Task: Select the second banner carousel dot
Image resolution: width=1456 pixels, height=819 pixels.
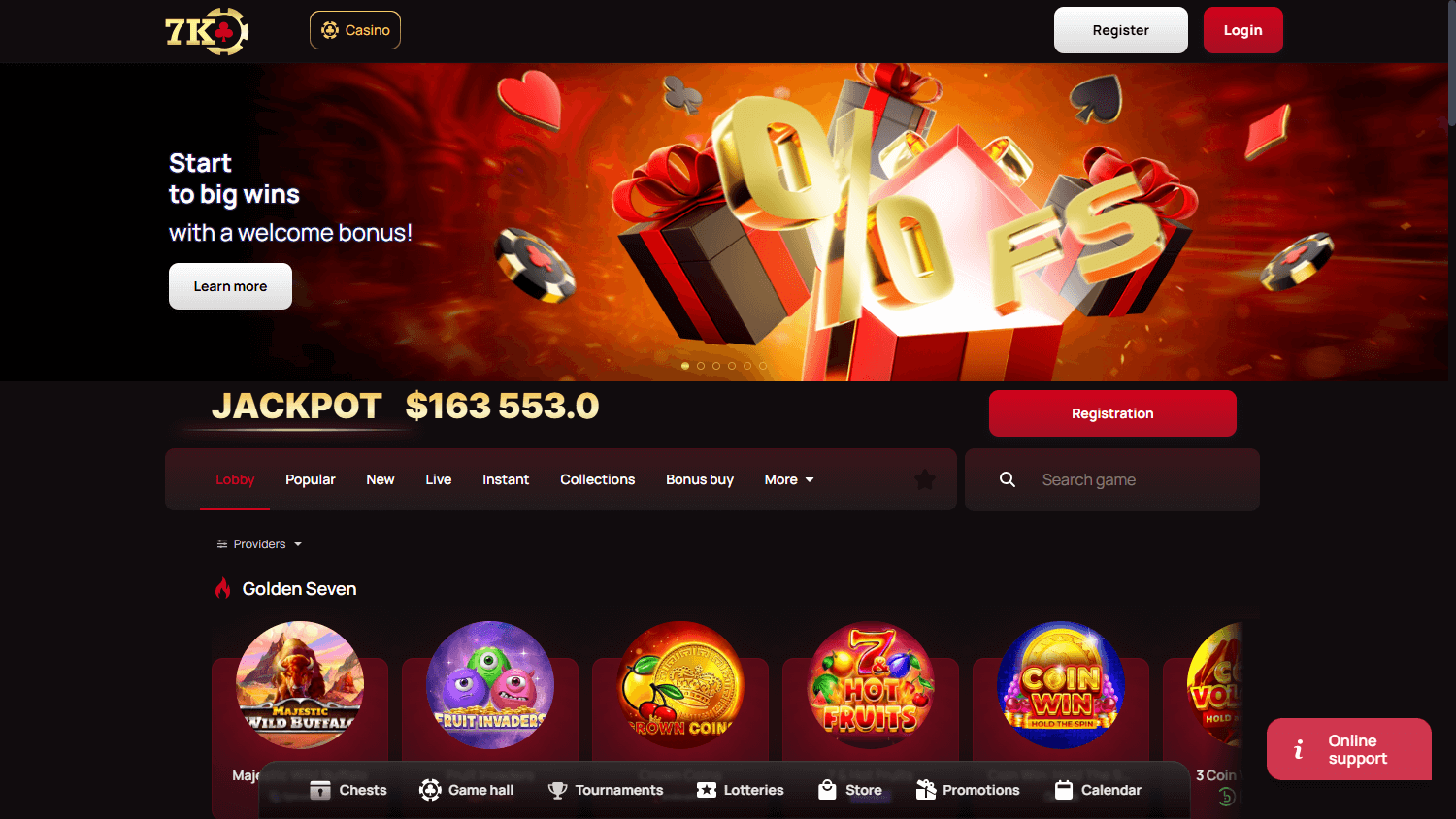Action: tap(701, 366)
